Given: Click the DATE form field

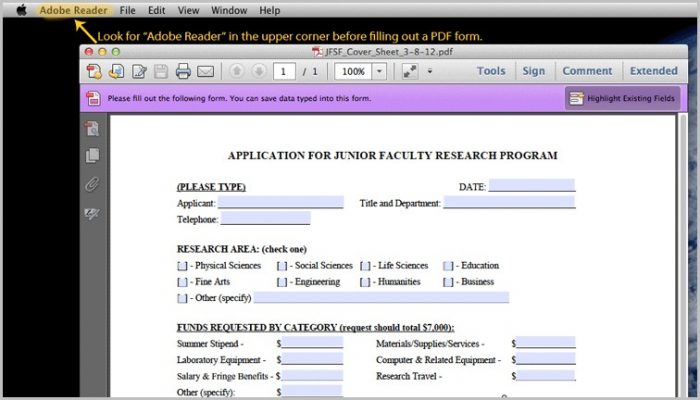Looking at the screenshot, I should pyautogui.click(x=532, y=186).
